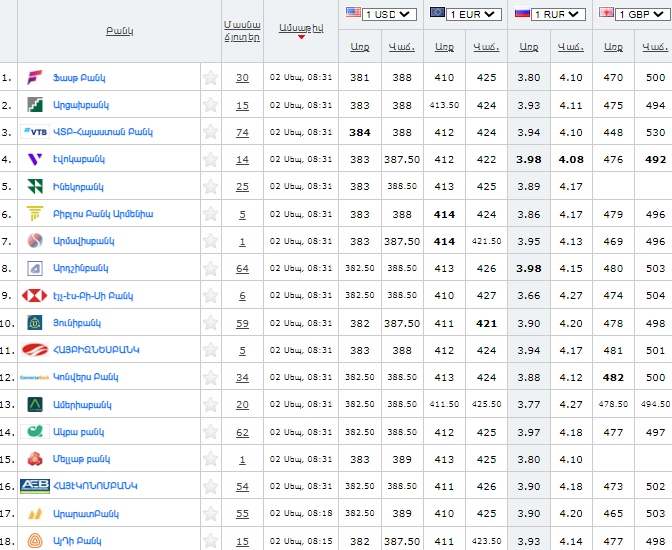
Task: Click the ՀԱՅԲԻԶՆԵՍԲԱՆԿ red logo
Action: pos(35,350)
